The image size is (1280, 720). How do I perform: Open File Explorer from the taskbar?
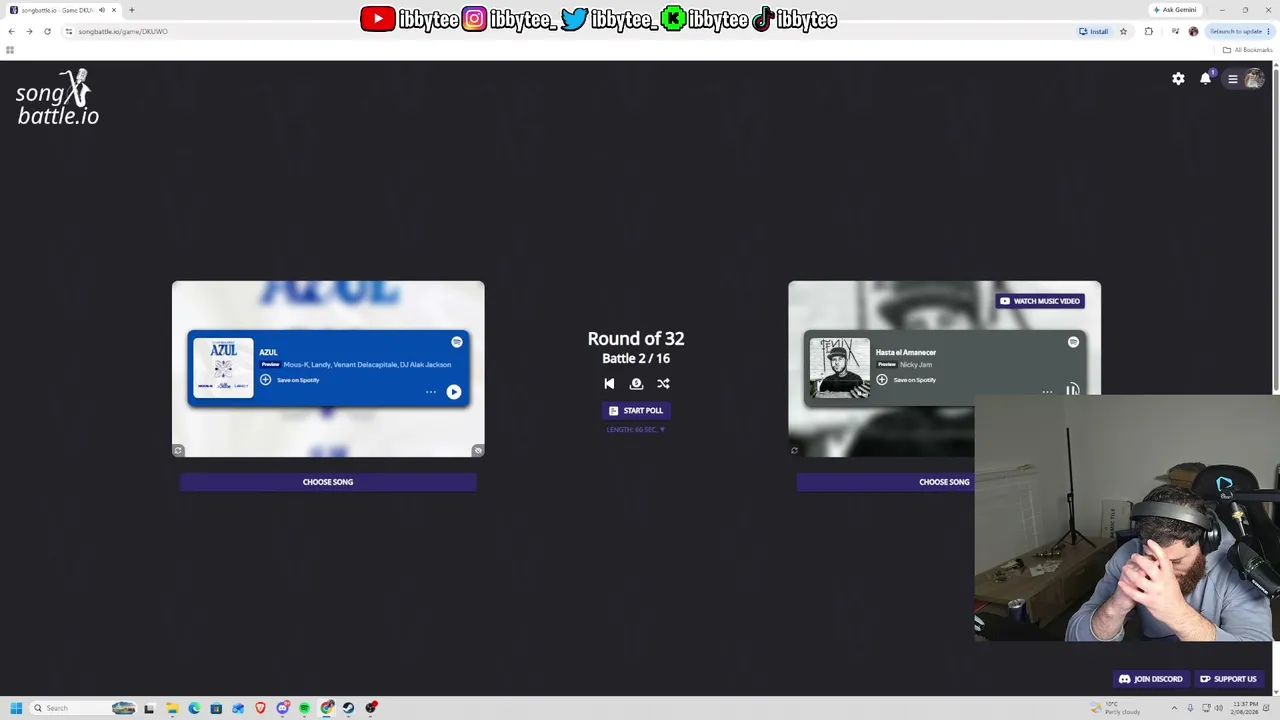pyautogui.click(x=172, y=708)
